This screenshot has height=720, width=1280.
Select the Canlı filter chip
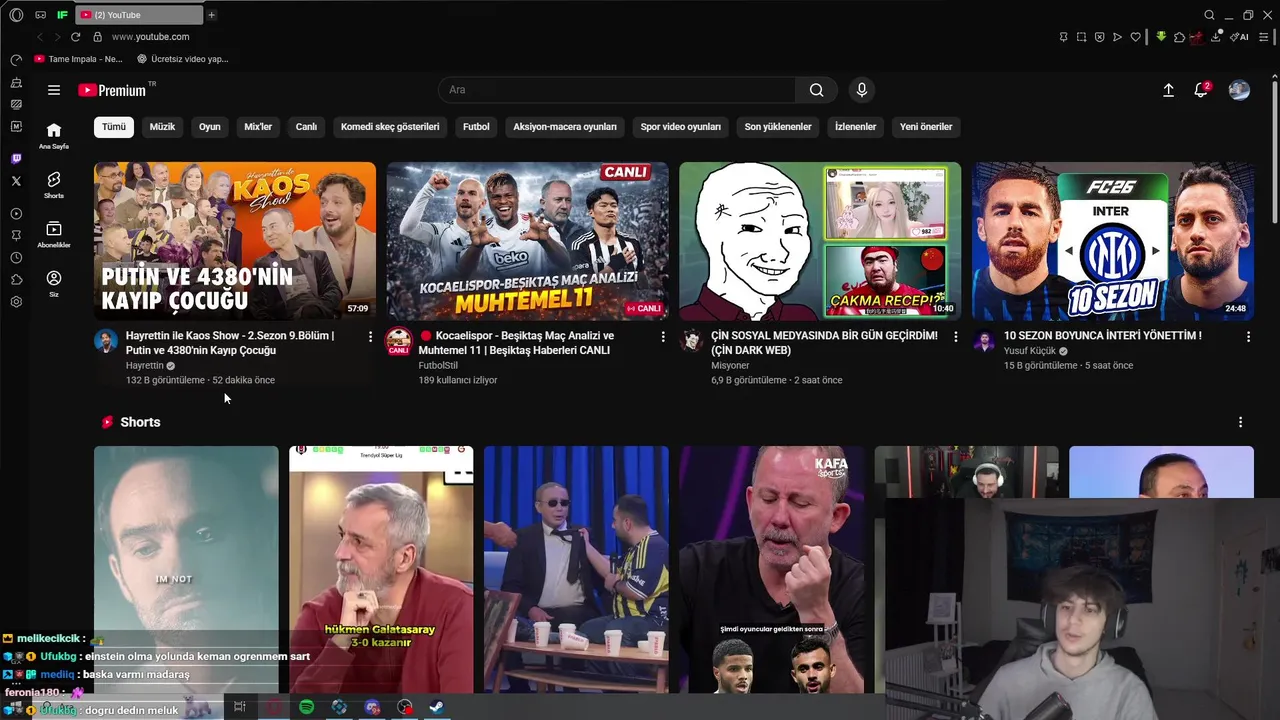point(306,127)
